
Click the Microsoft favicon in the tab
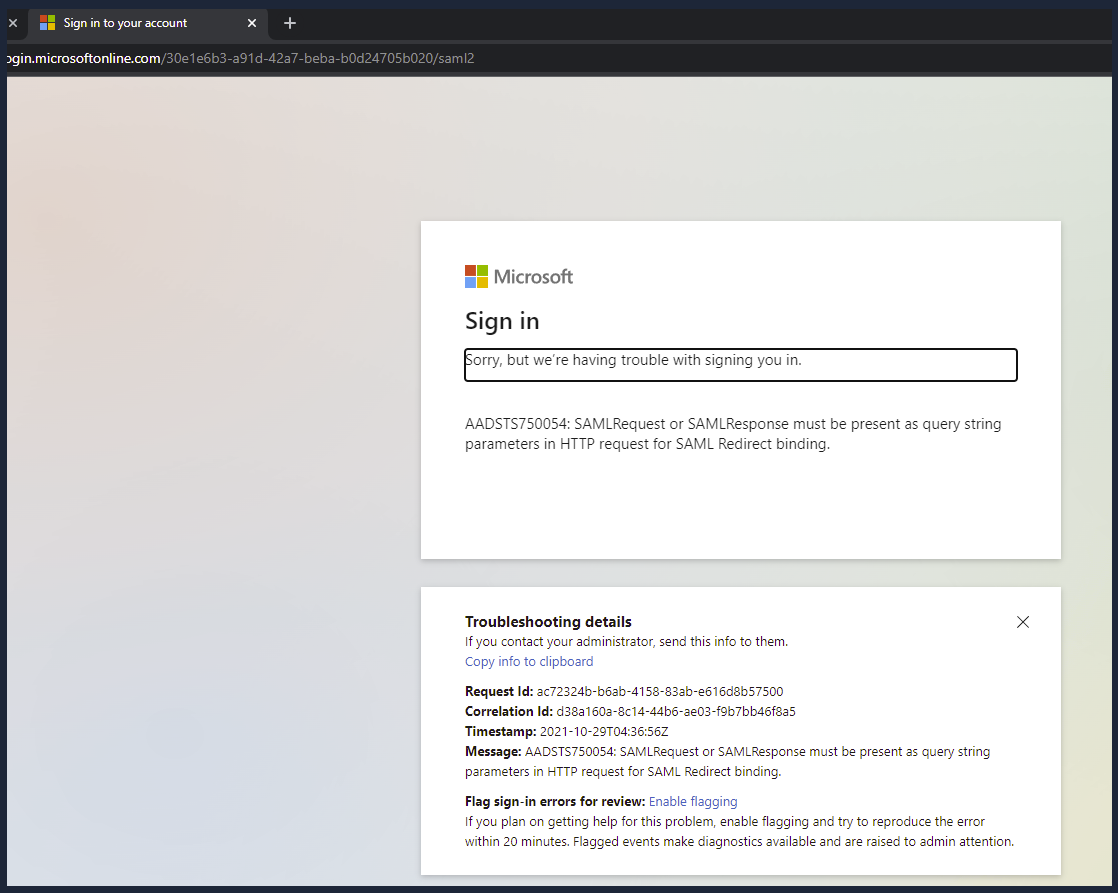pyautogui.click(x=48, y=23)
